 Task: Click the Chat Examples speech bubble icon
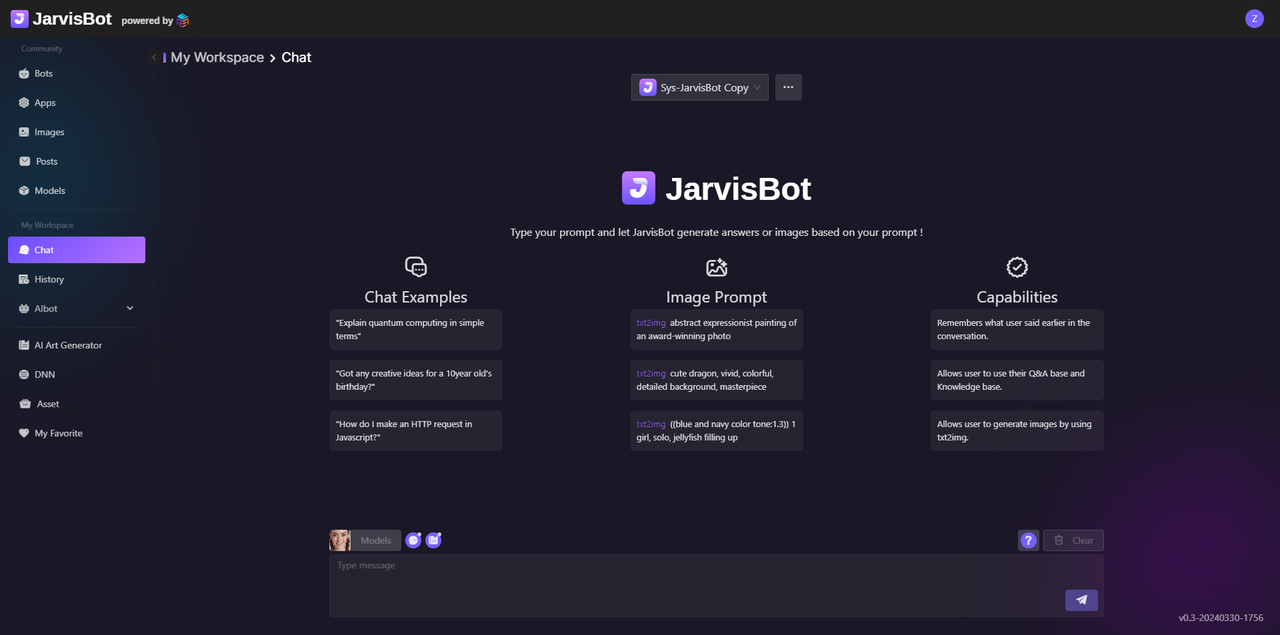coord(416,267)
